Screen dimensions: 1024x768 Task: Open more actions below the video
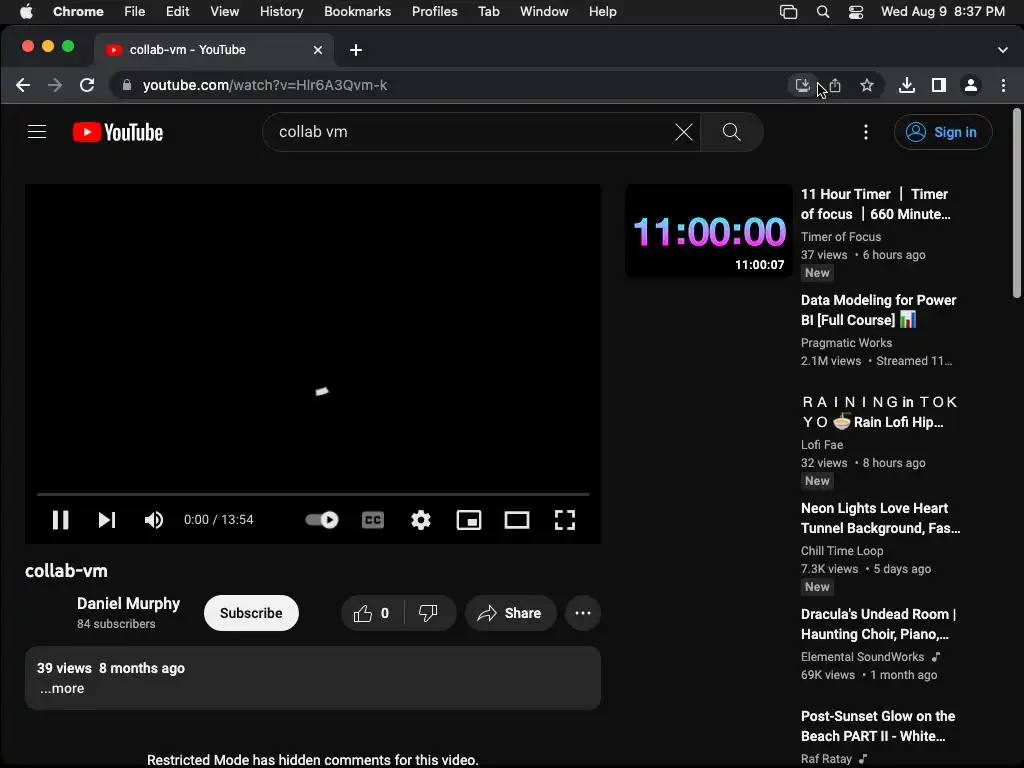point(583,613)
